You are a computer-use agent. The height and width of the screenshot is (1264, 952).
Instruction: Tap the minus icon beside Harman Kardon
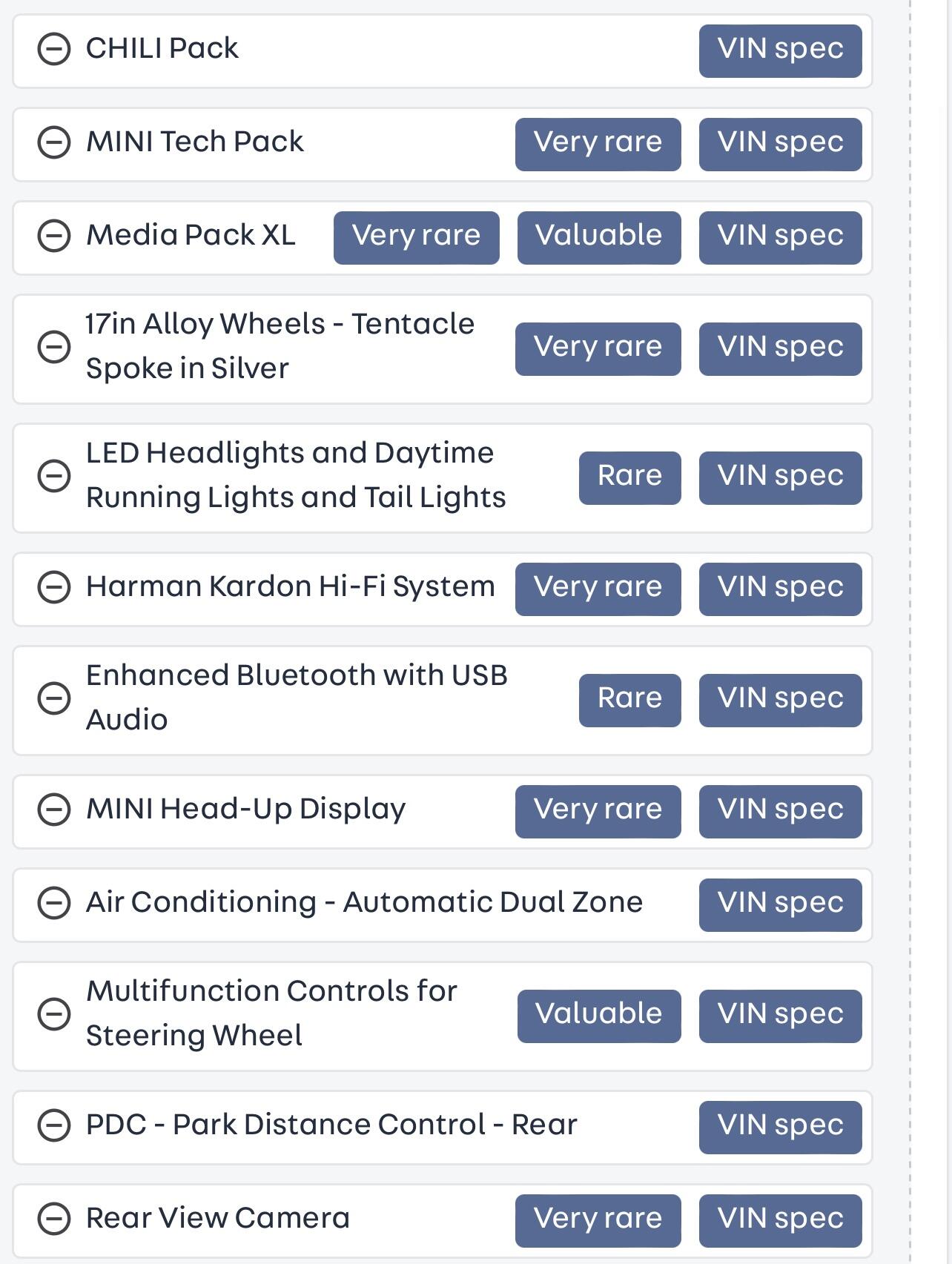pyautogui.click(x=54, y=588)
